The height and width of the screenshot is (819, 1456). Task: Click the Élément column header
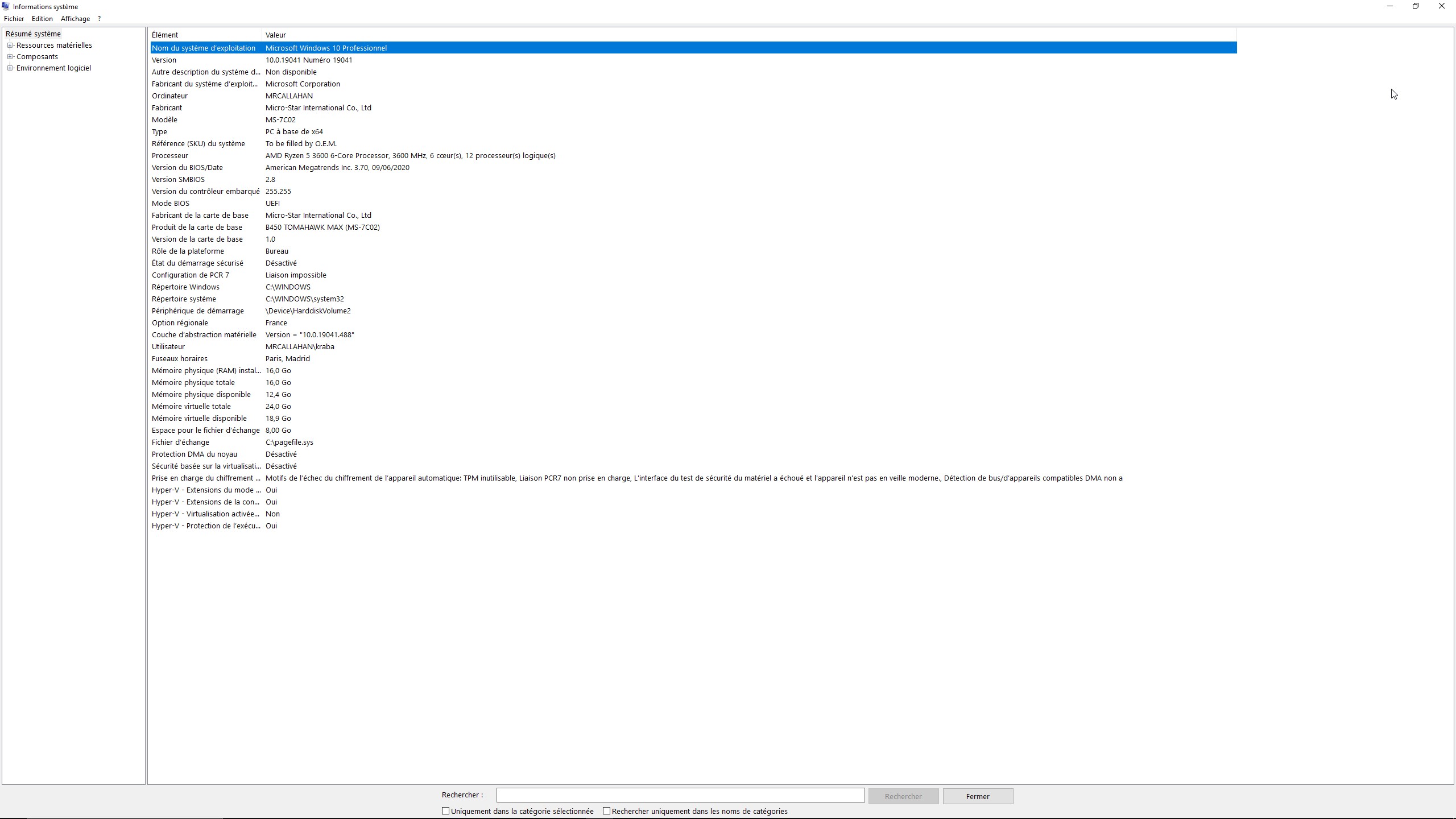(x=205, y=35)
